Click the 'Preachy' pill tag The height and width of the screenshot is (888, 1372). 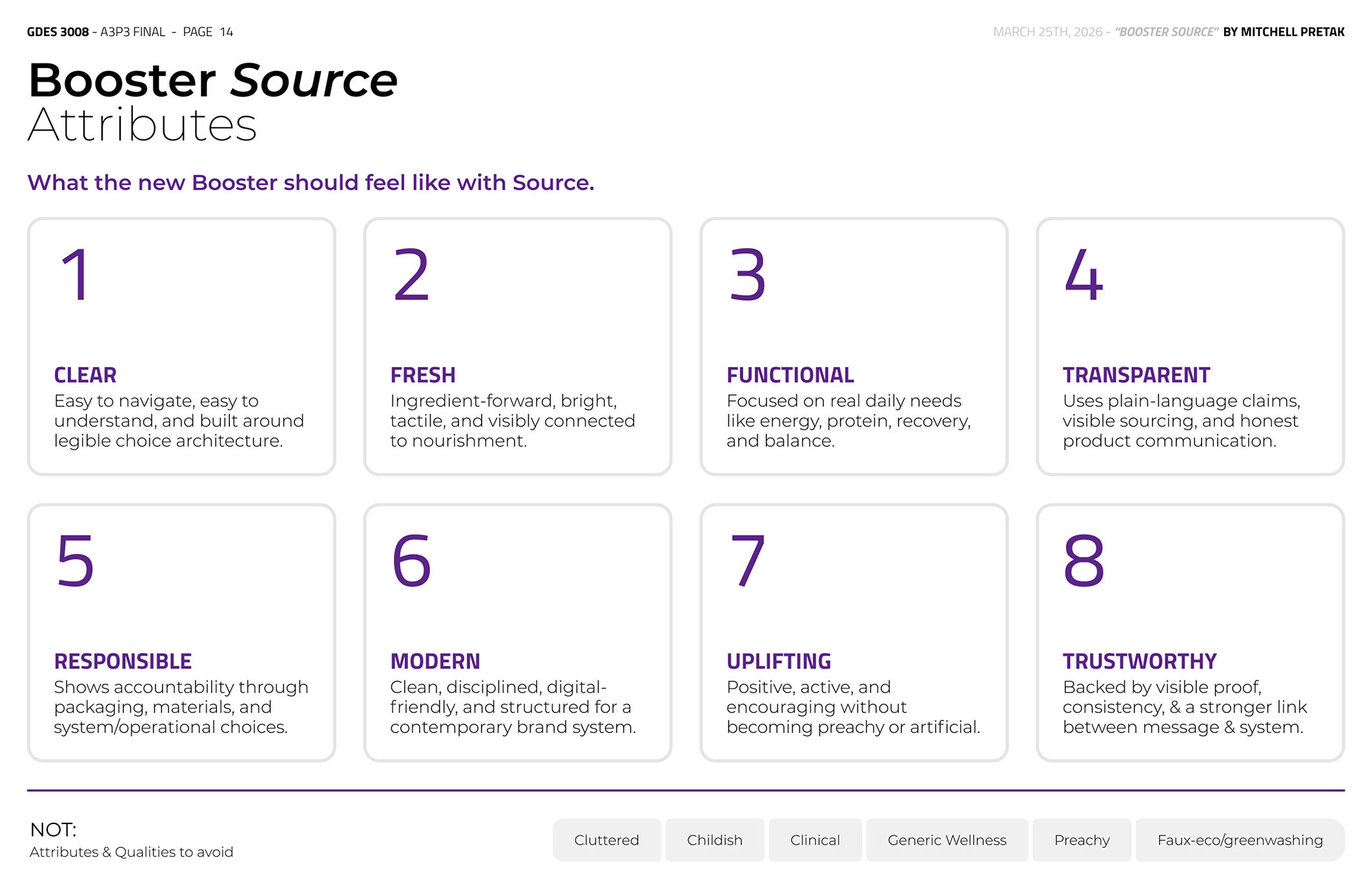[1081, 840]
